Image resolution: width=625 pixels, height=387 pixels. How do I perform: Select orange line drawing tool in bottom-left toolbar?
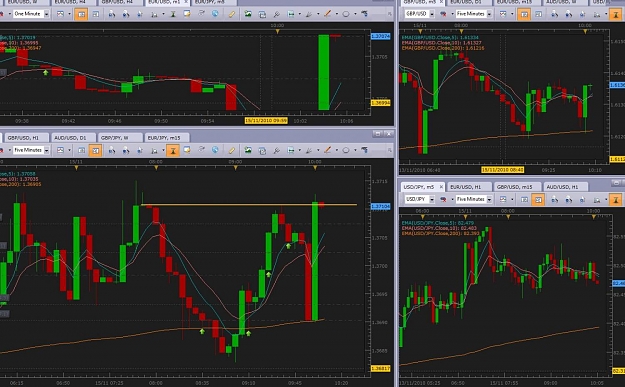point(328,150)
